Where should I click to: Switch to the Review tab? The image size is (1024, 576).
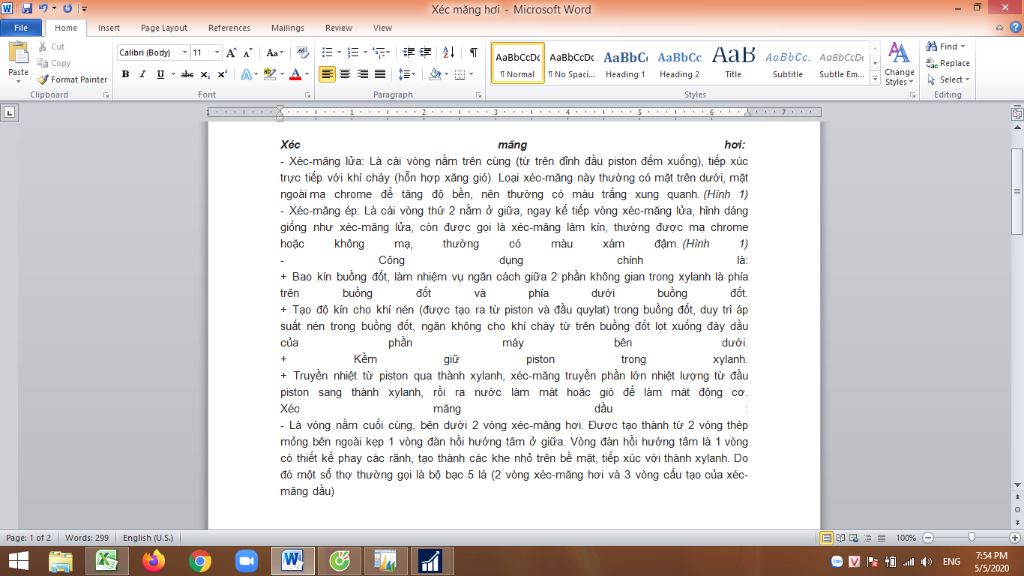339,27
